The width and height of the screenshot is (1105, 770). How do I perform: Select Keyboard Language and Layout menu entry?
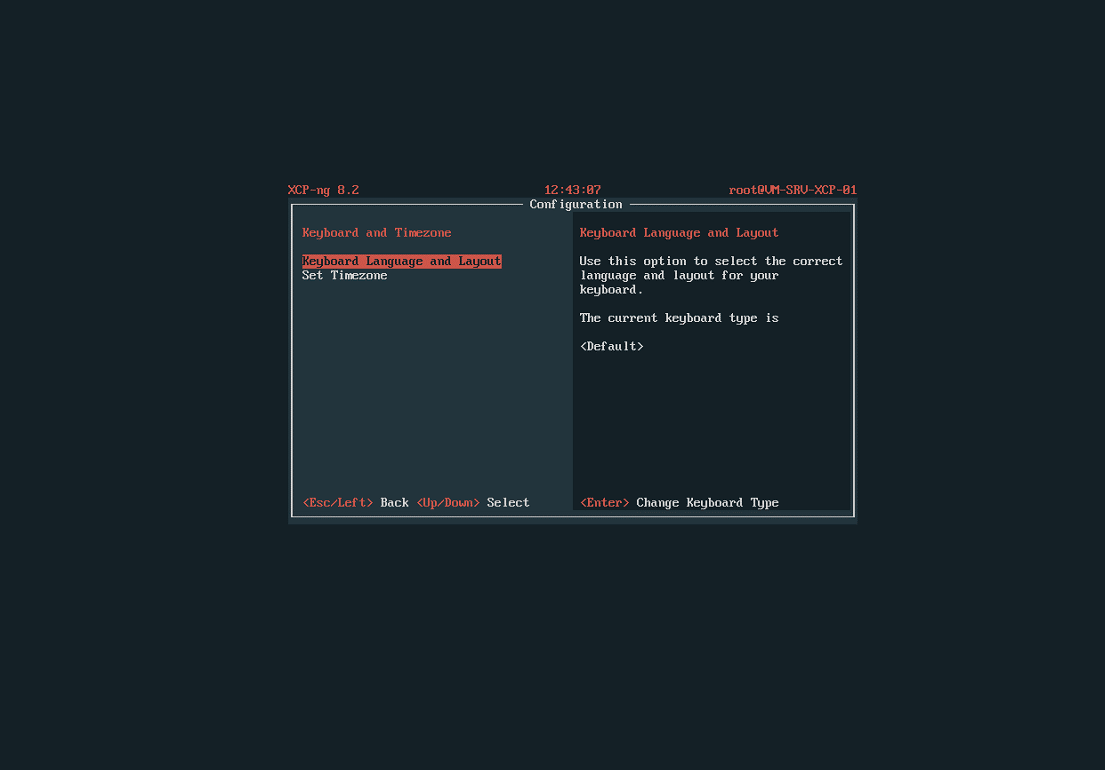coord(401,261)
